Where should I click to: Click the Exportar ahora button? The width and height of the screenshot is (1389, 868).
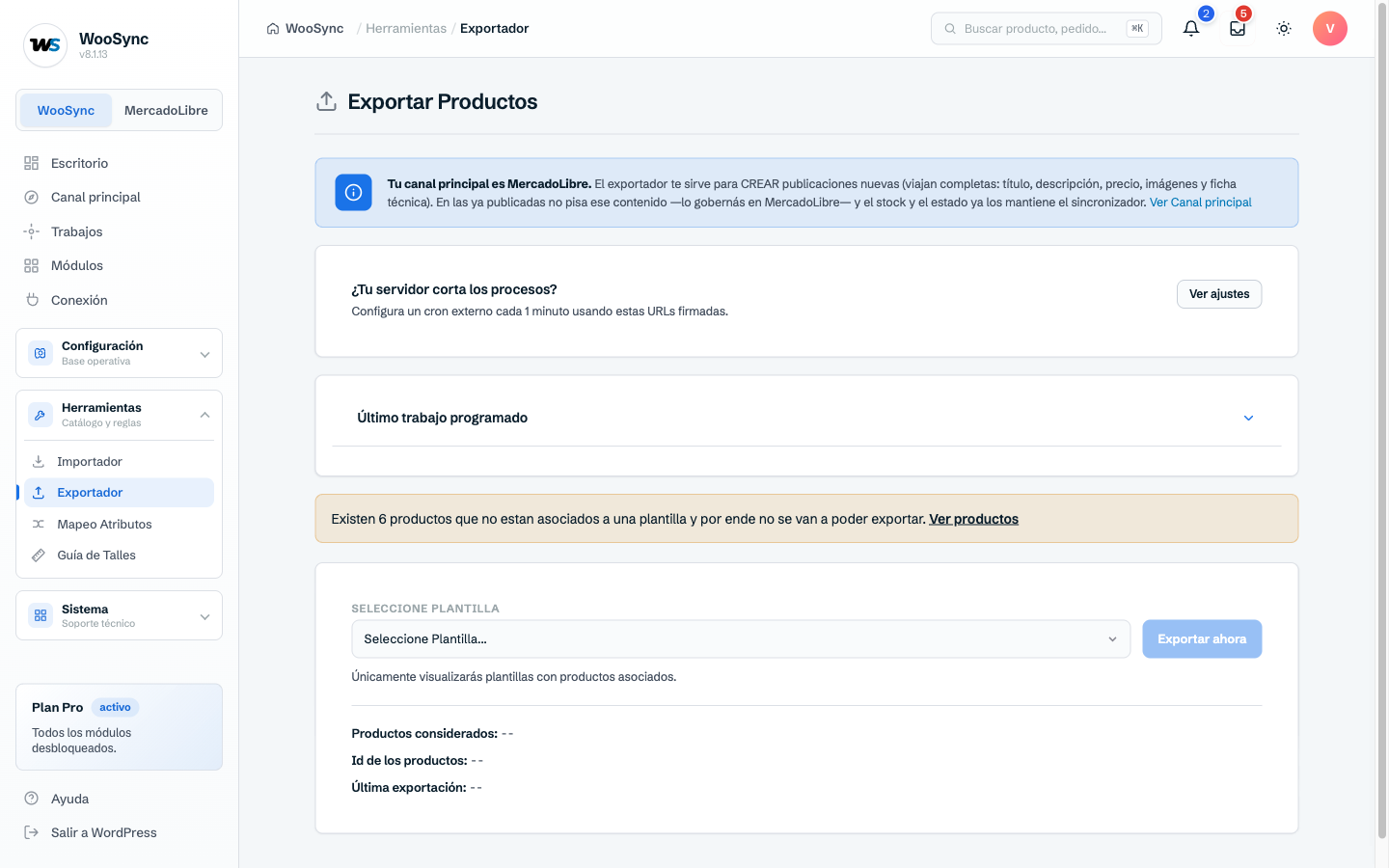pos(1202,639)
